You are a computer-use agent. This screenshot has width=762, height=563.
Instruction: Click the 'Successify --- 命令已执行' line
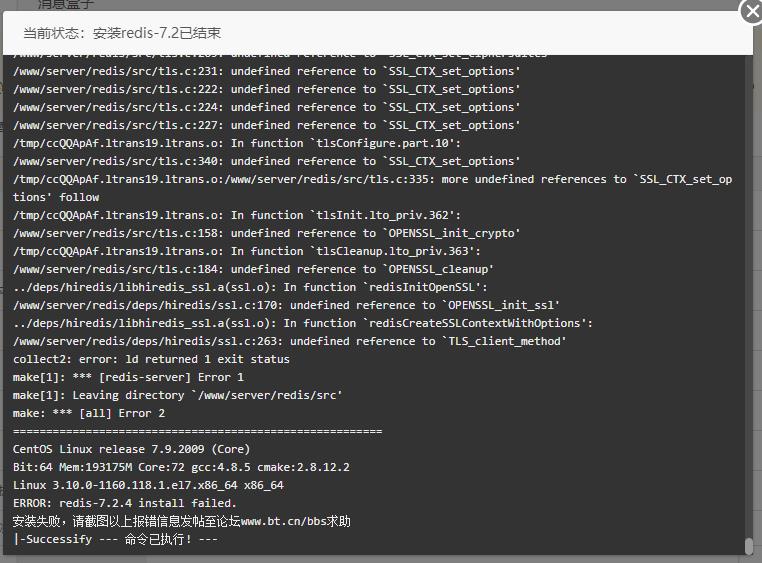click(x=116, y=539)
